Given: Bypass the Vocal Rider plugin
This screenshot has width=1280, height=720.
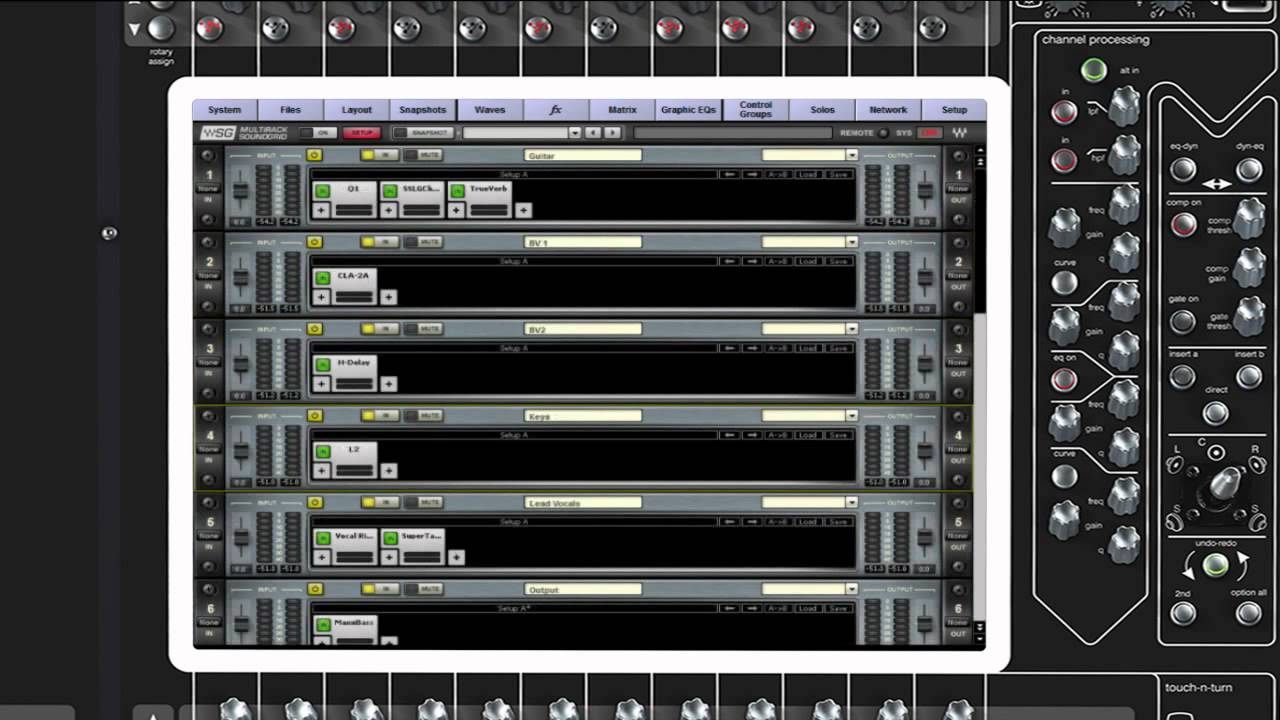Looking at the screenshot, I should coord(322,538).
